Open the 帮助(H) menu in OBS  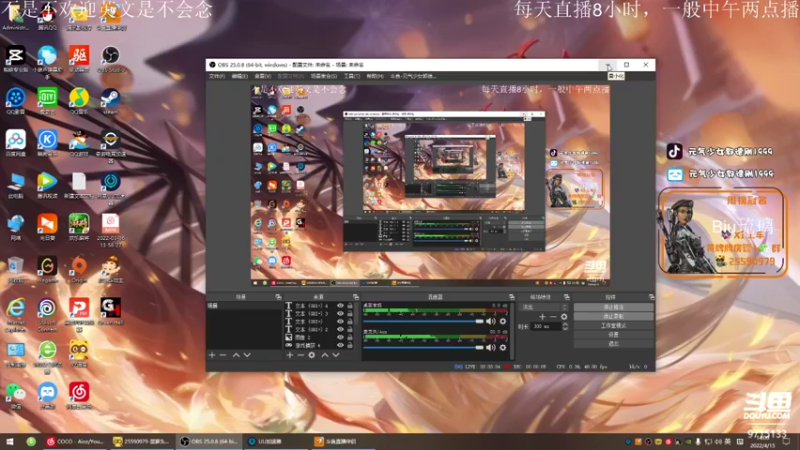click(x=375, y=77)
